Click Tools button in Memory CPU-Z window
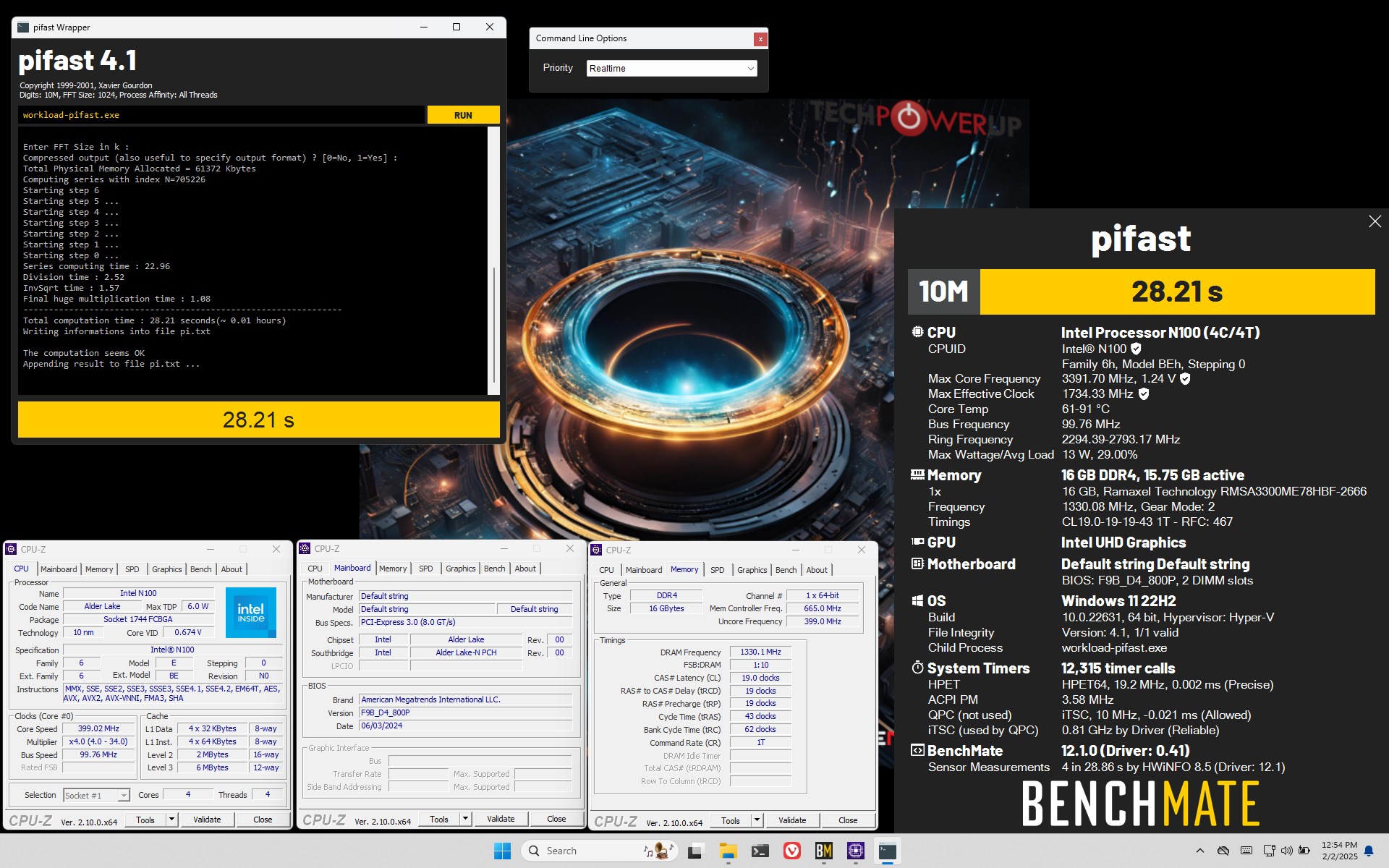The width and height of the screenshot is (1389, 868). [731, 820]
